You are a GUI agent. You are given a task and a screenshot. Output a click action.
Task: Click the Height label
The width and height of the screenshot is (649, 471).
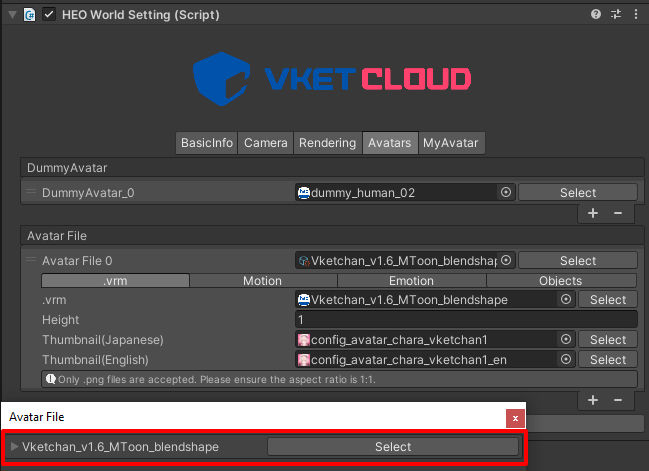tap(60, 320)
